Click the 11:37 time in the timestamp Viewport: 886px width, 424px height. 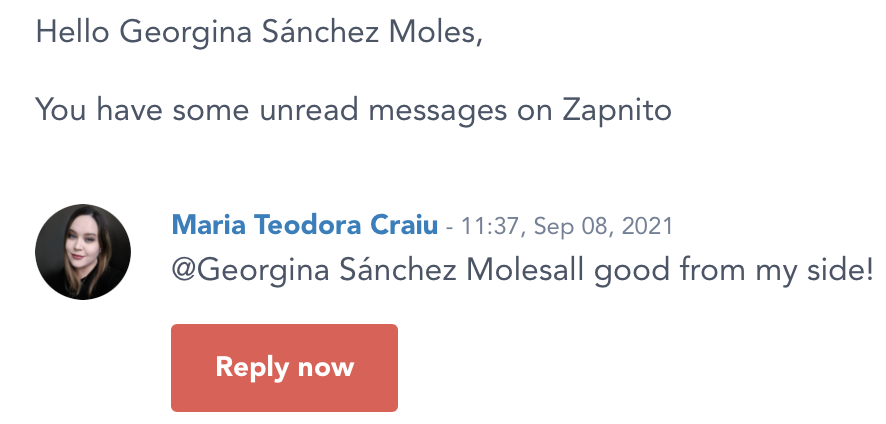pyautogui.click(x=490, y=226)
